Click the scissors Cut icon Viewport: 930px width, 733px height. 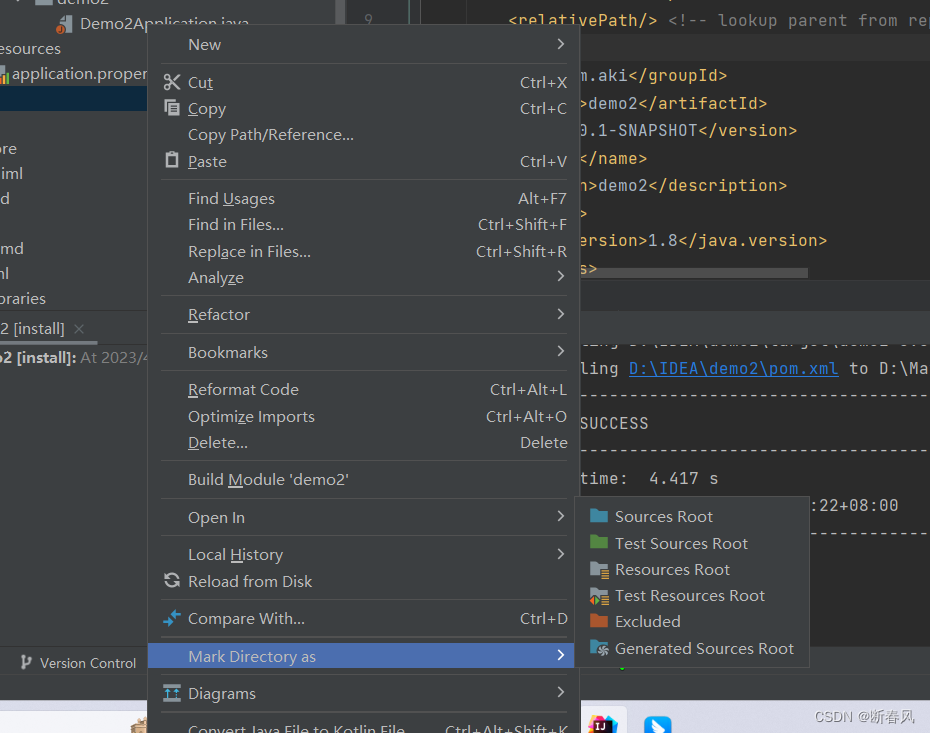tap(174, 82)
